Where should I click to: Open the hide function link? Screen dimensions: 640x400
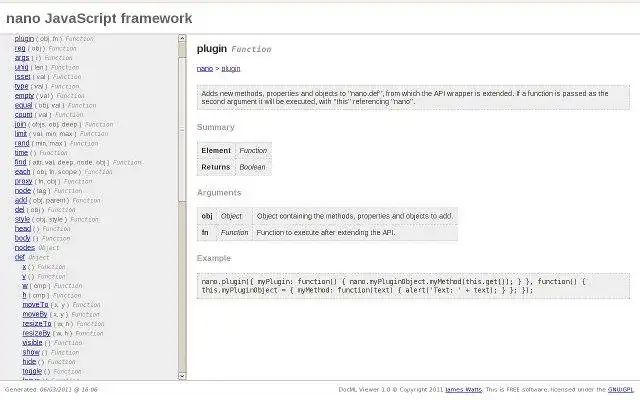[29, 362]
